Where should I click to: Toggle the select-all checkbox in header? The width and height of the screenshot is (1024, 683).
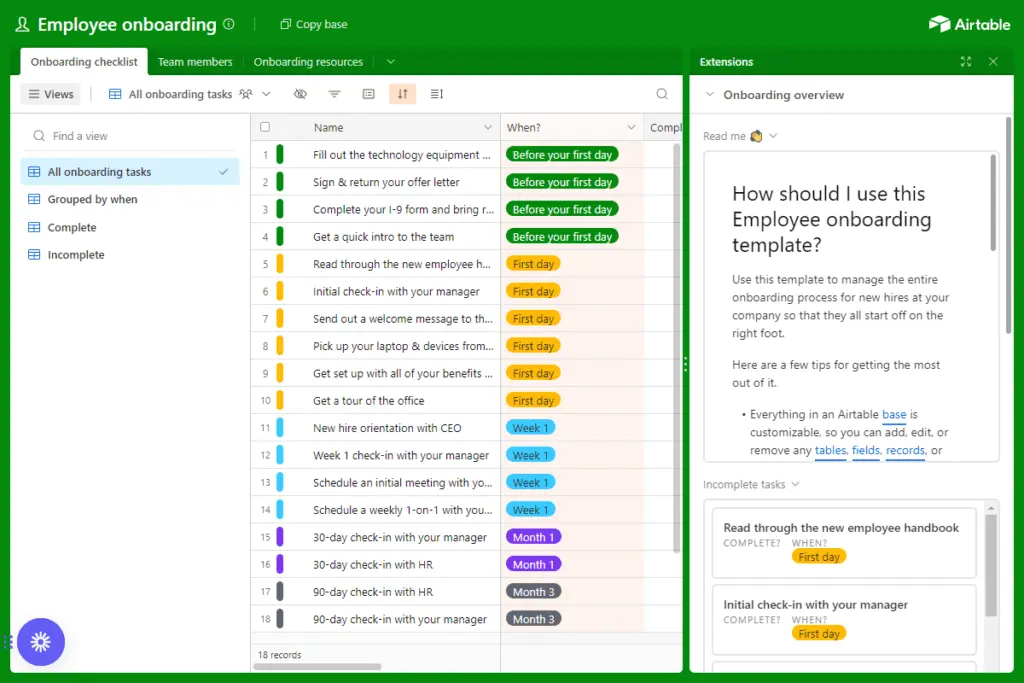pyautogui.click(x=264, y=127)
